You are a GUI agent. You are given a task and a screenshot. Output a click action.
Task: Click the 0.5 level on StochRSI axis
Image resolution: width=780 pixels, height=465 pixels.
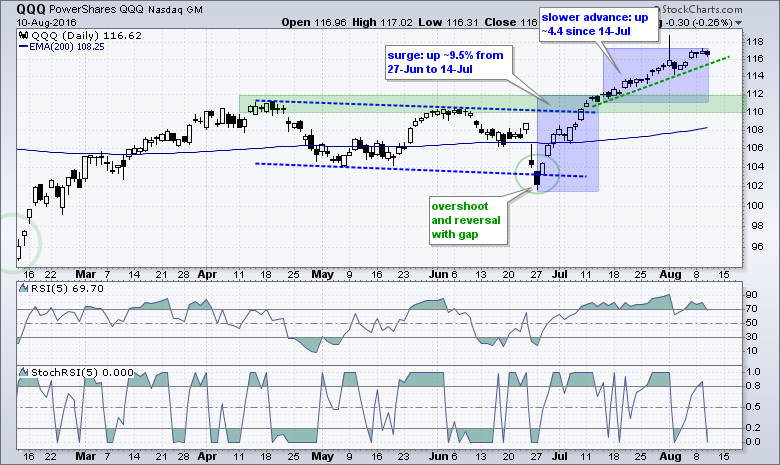754,407
